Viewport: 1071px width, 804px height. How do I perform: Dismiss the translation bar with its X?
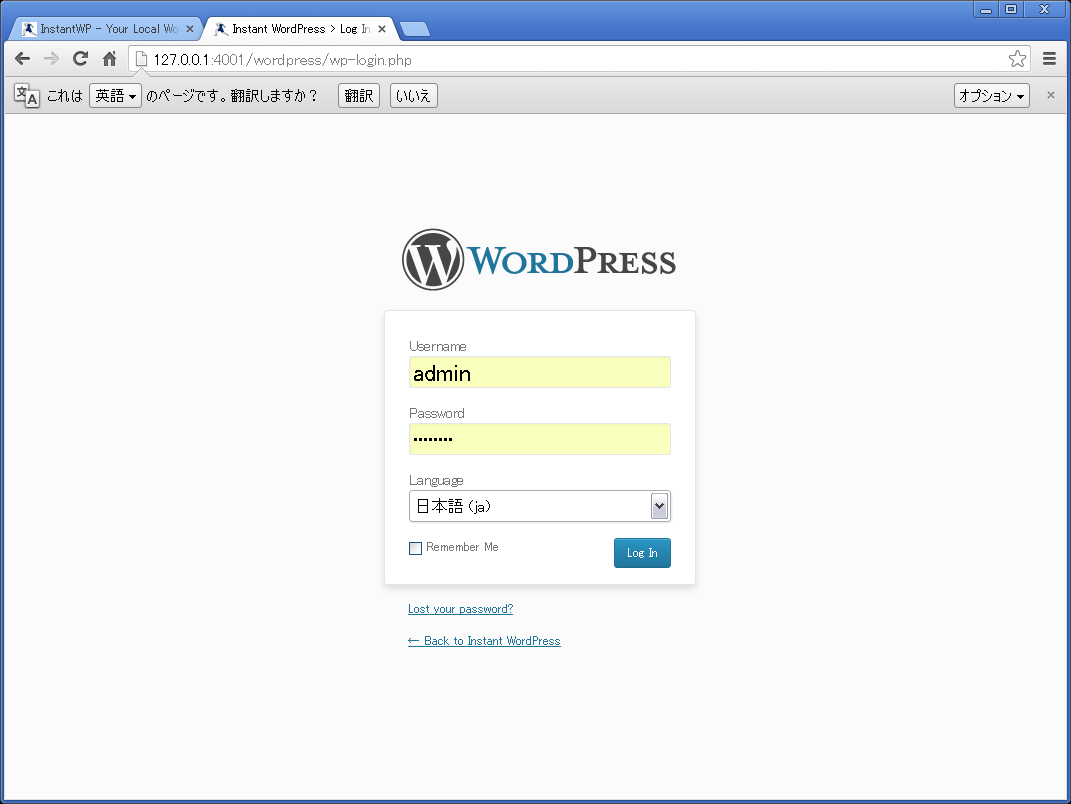coord(1051,95)
